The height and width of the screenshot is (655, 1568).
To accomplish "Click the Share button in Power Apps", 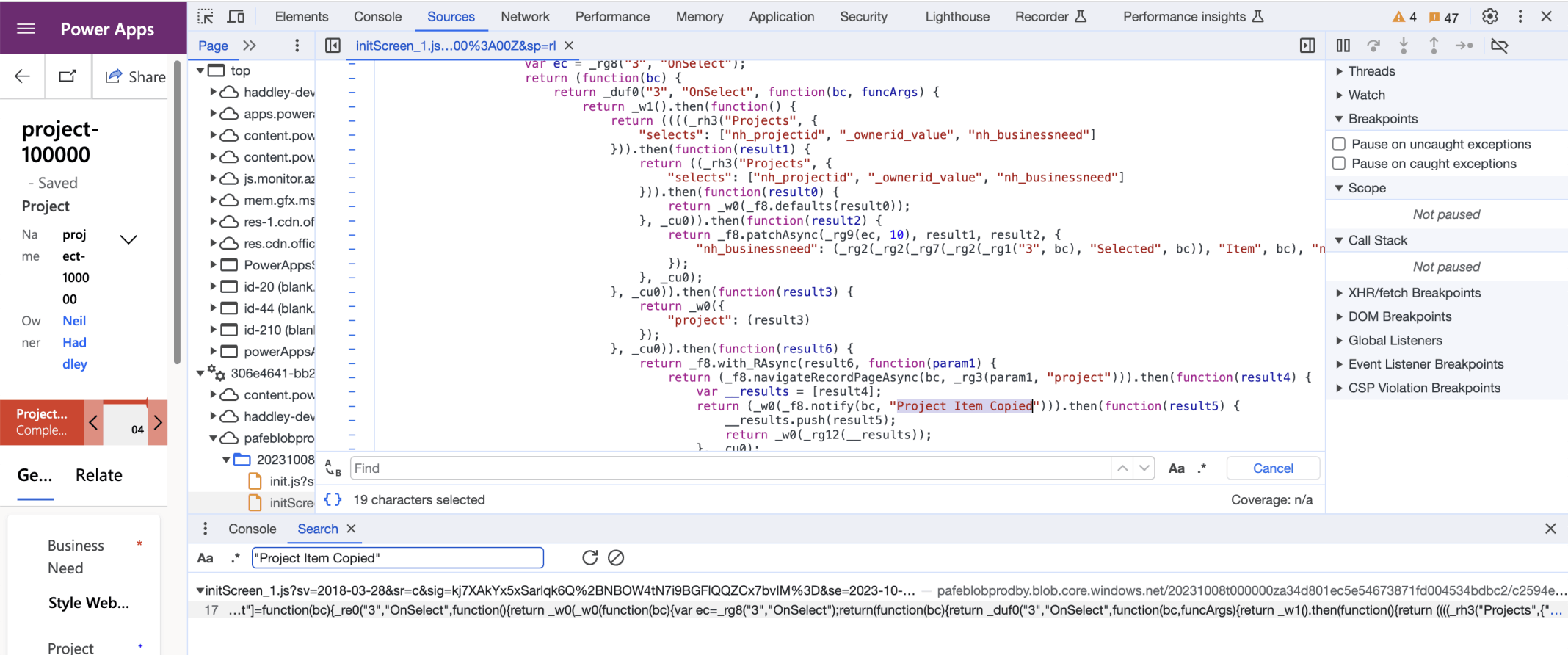I will [136, 76].
